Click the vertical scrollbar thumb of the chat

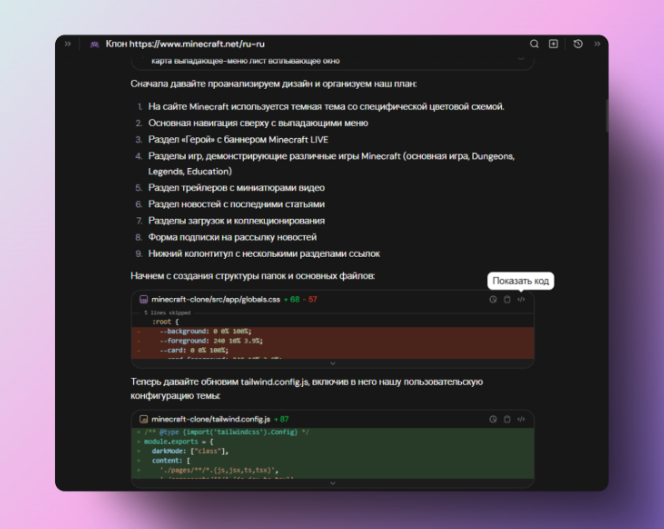(x=606, y=115)
